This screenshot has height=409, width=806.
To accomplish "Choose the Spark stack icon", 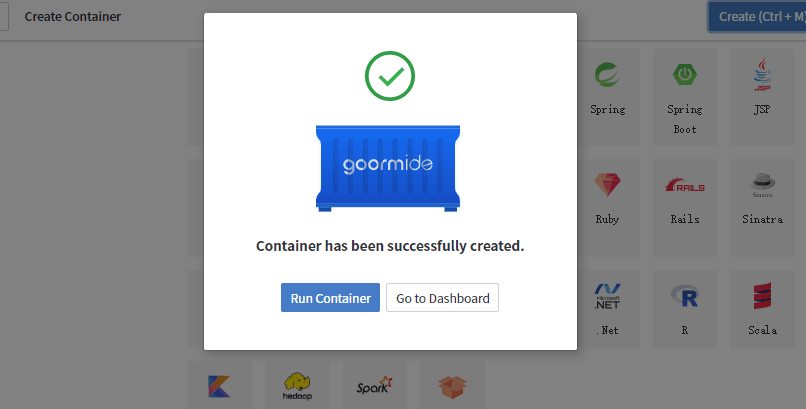I will click(374, 385).
